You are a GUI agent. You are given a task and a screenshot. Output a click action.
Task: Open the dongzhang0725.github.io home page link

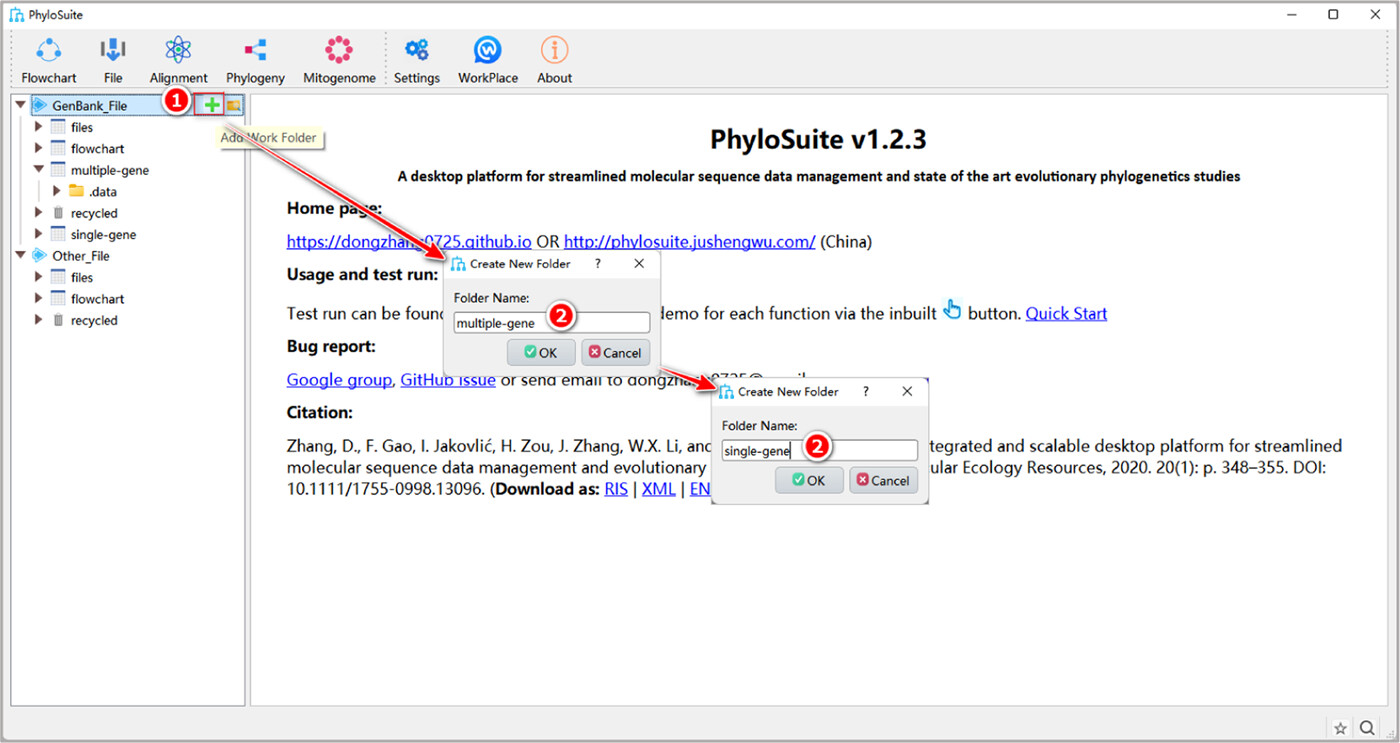409,241
